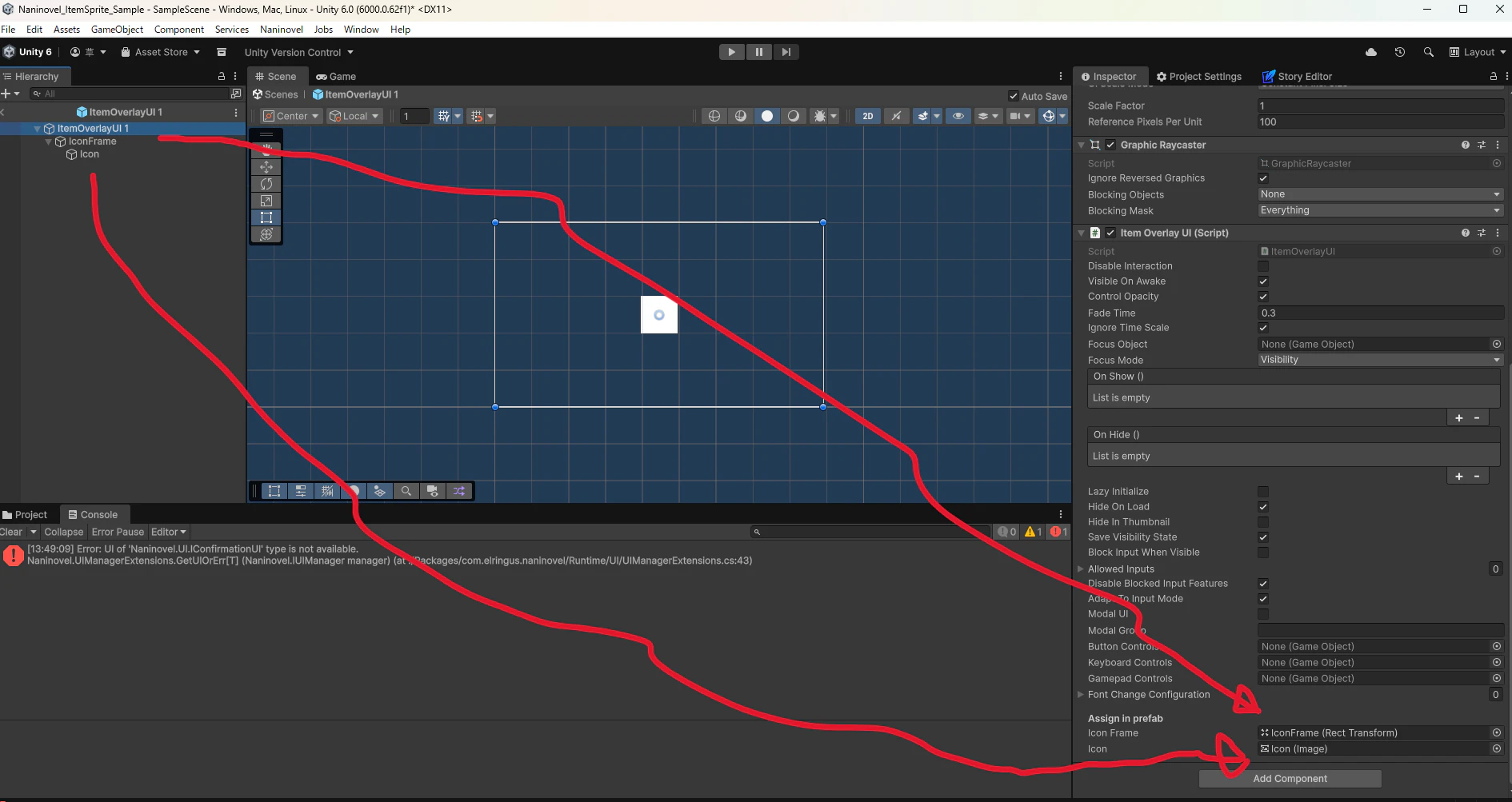Open the Local handle rotation dropdown
The image size is (1512, 802).
(354, 116)
